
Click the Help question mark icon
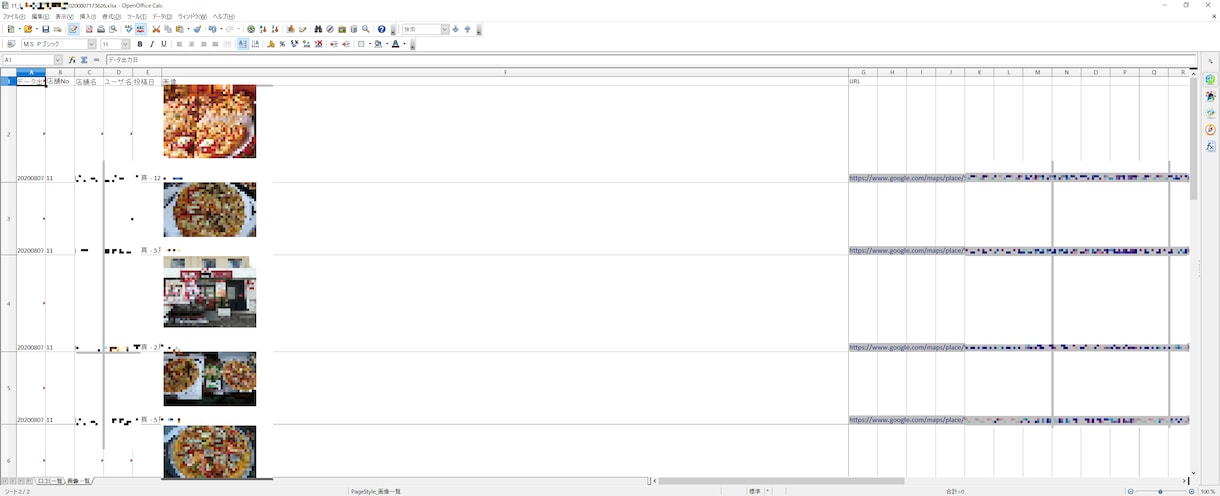click(381, 29)
